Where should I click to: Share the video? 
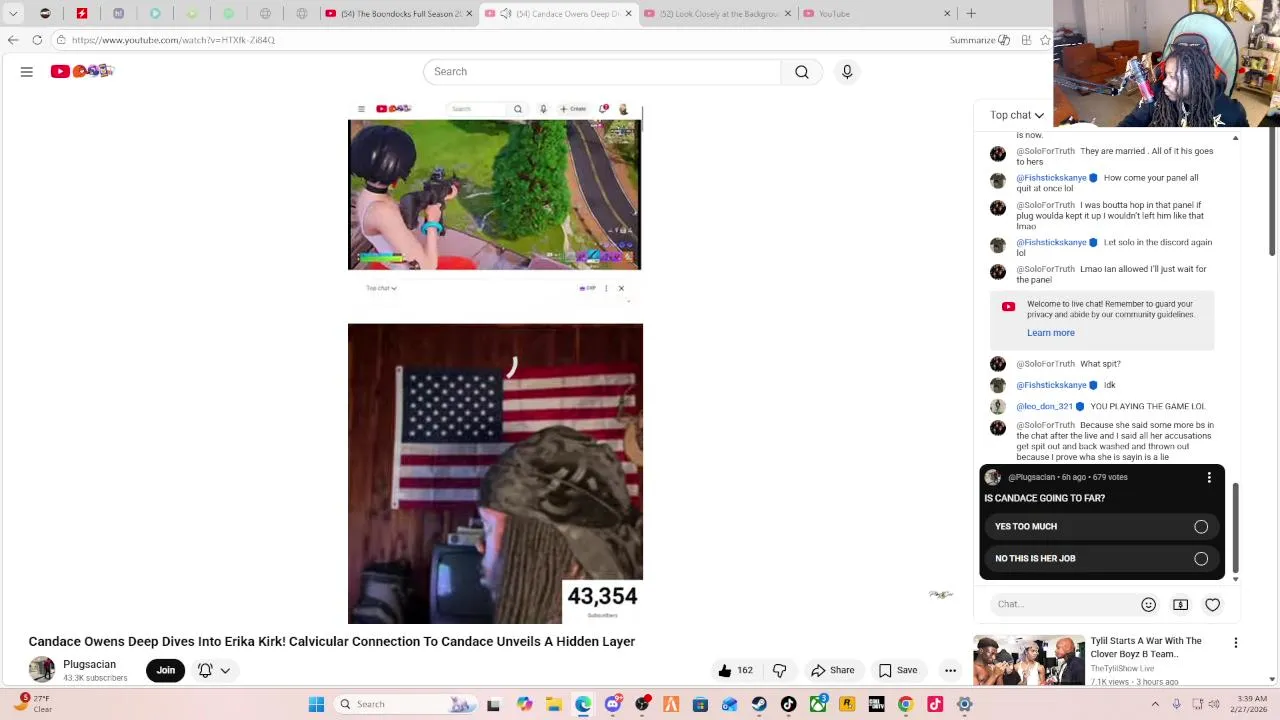click(833, 670)
